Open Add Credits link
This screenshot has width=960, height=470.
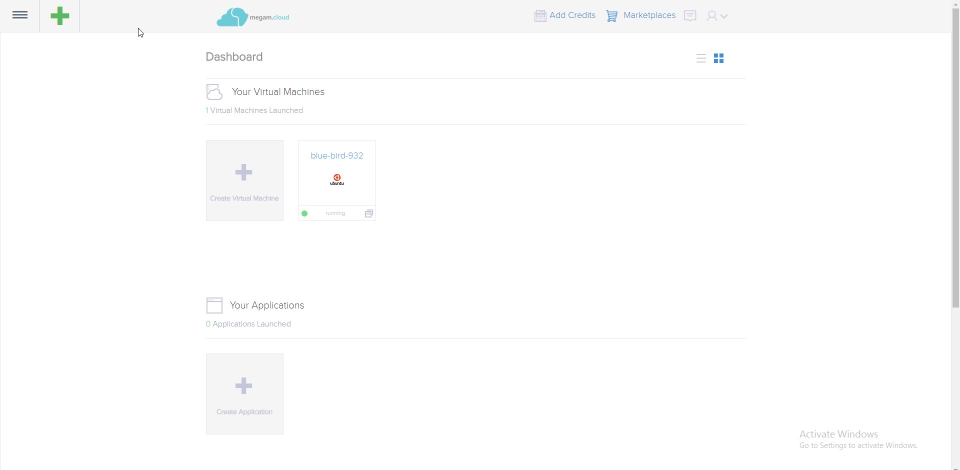pyautogui.click(x=572, y=15)
